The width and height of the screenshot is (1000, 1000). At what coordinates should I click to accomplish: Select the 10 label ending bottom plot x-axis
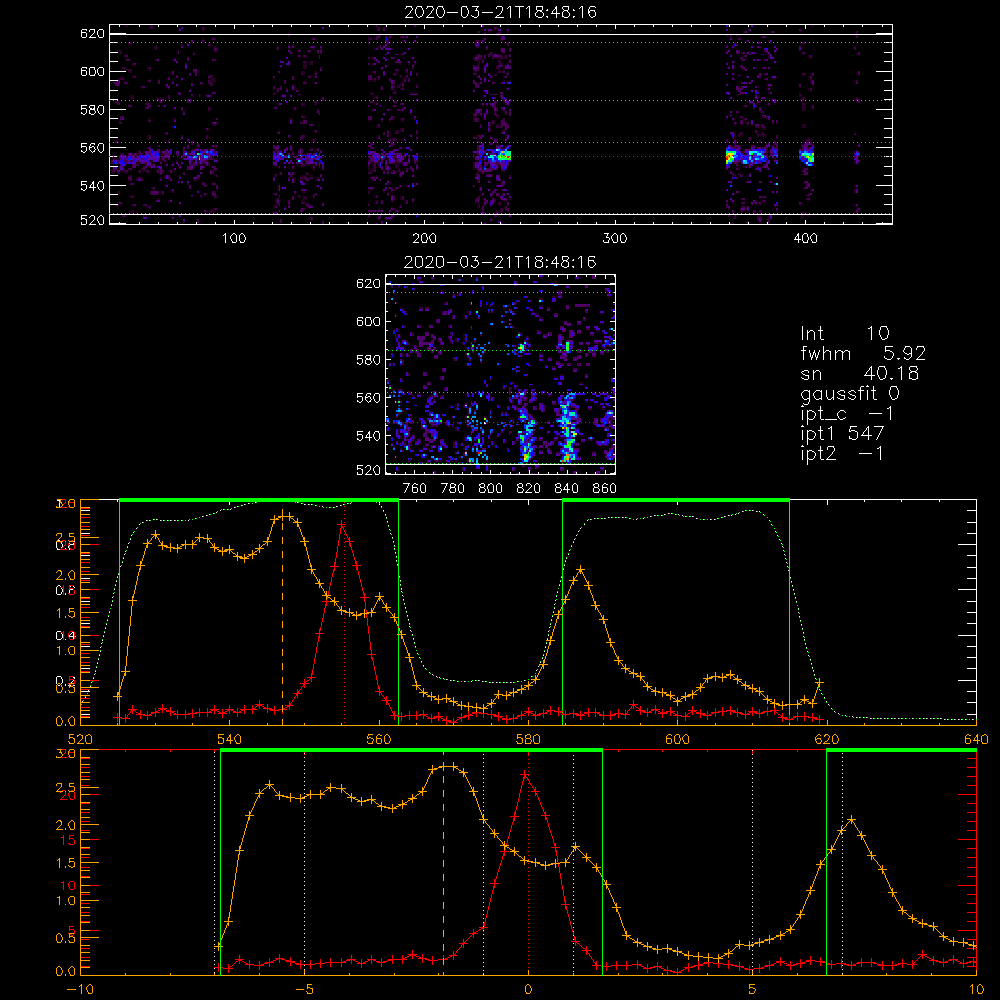(976, 989)
